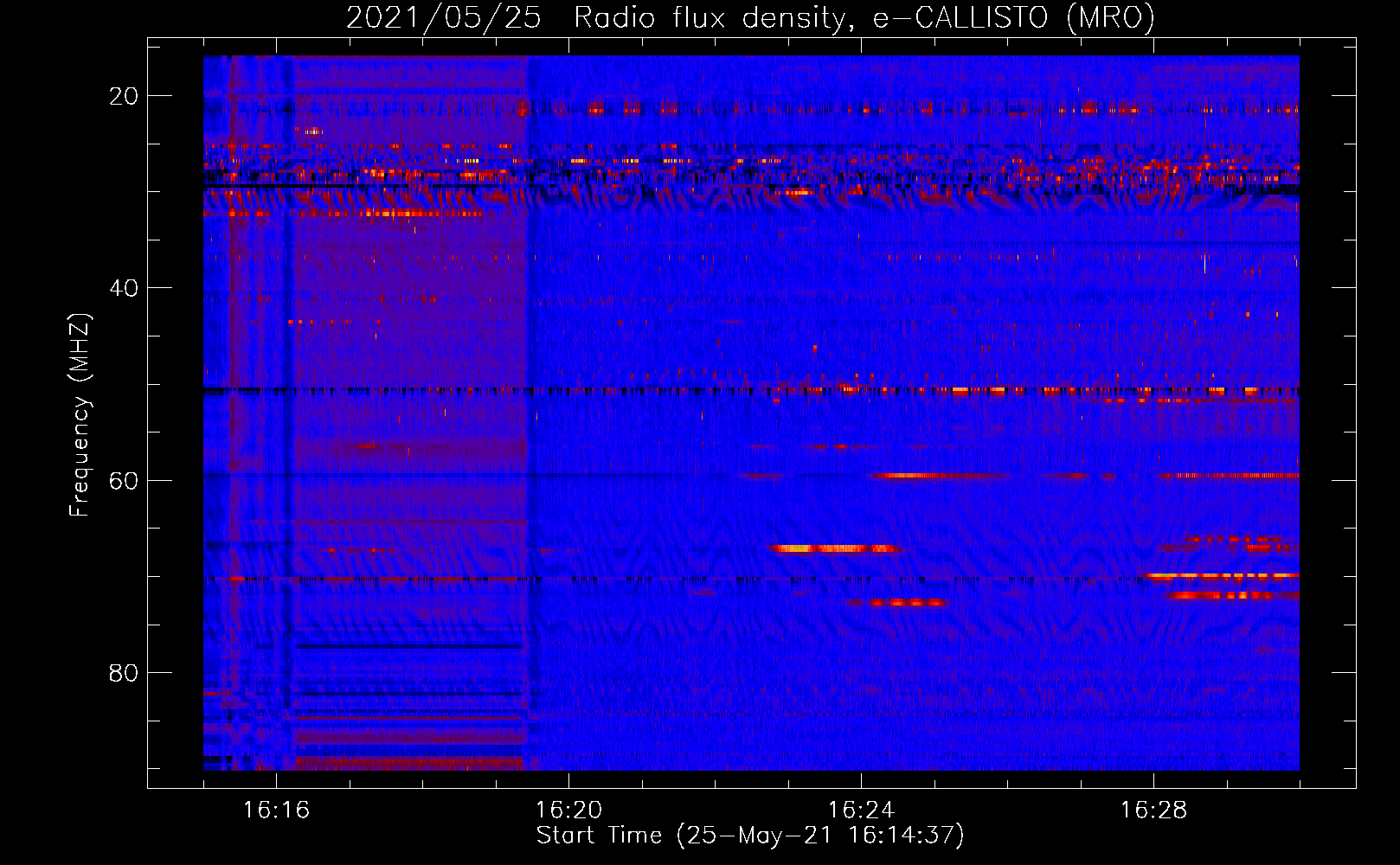This screenshot has height=865, width=1400.
Task: Click the '80' frequency tick label
Action: coord(125,672)
